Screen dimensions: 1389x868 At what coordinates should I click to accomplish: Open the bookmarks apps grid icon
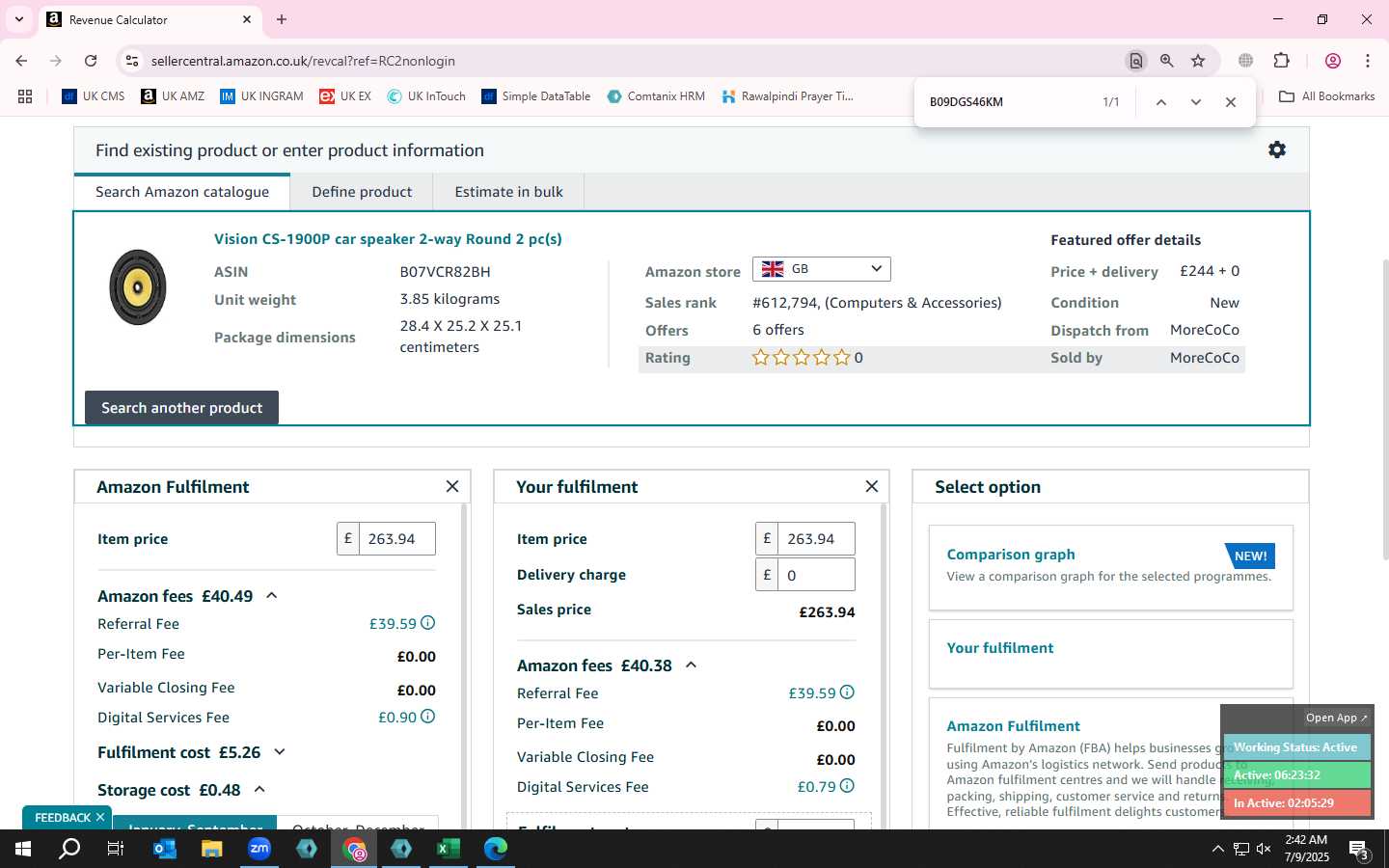[x=25, y=96]
